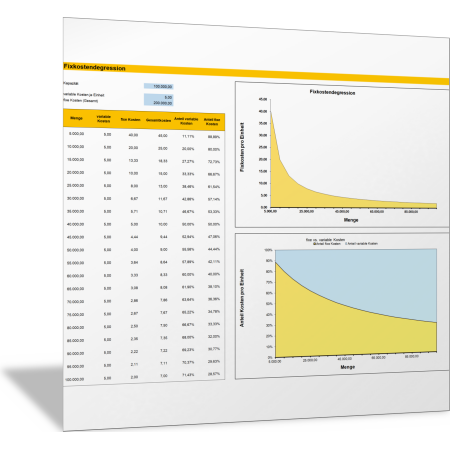Click the fixe Kosten value 5,71
The image size is (450, 450).
(x=134, y=211)
